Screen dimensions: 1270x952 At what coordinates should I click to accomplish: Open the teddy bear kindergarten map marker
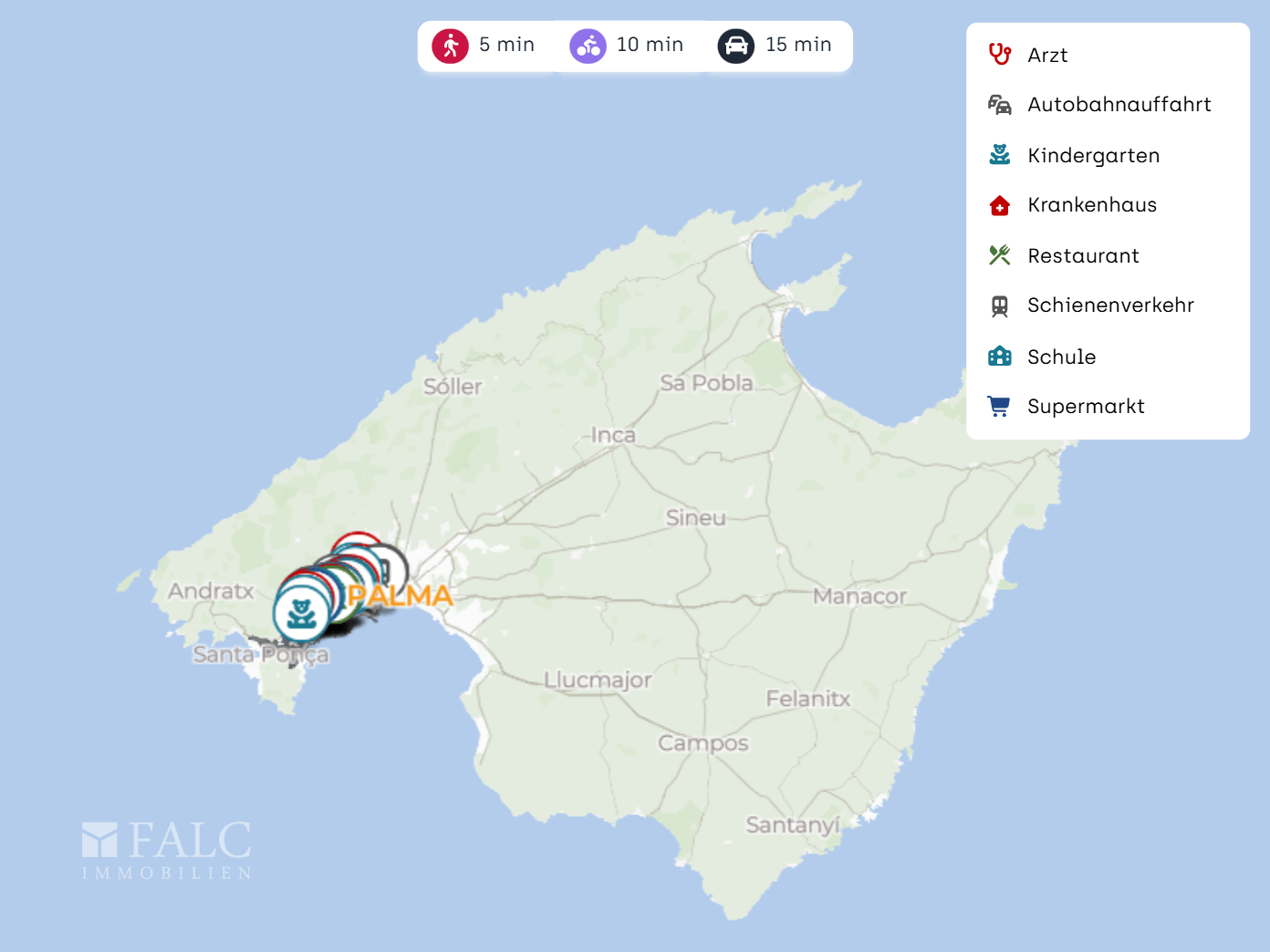pos(302,614)
